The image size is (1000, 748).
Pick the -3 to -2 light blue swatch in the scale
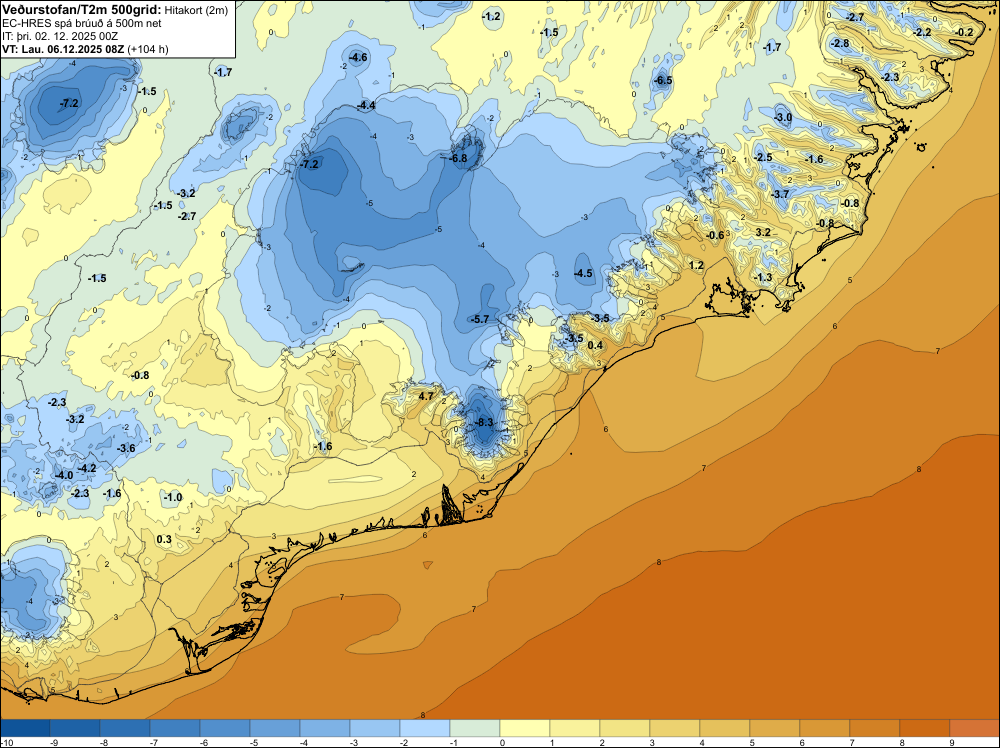pyautogui.click(x=375, y=728)
